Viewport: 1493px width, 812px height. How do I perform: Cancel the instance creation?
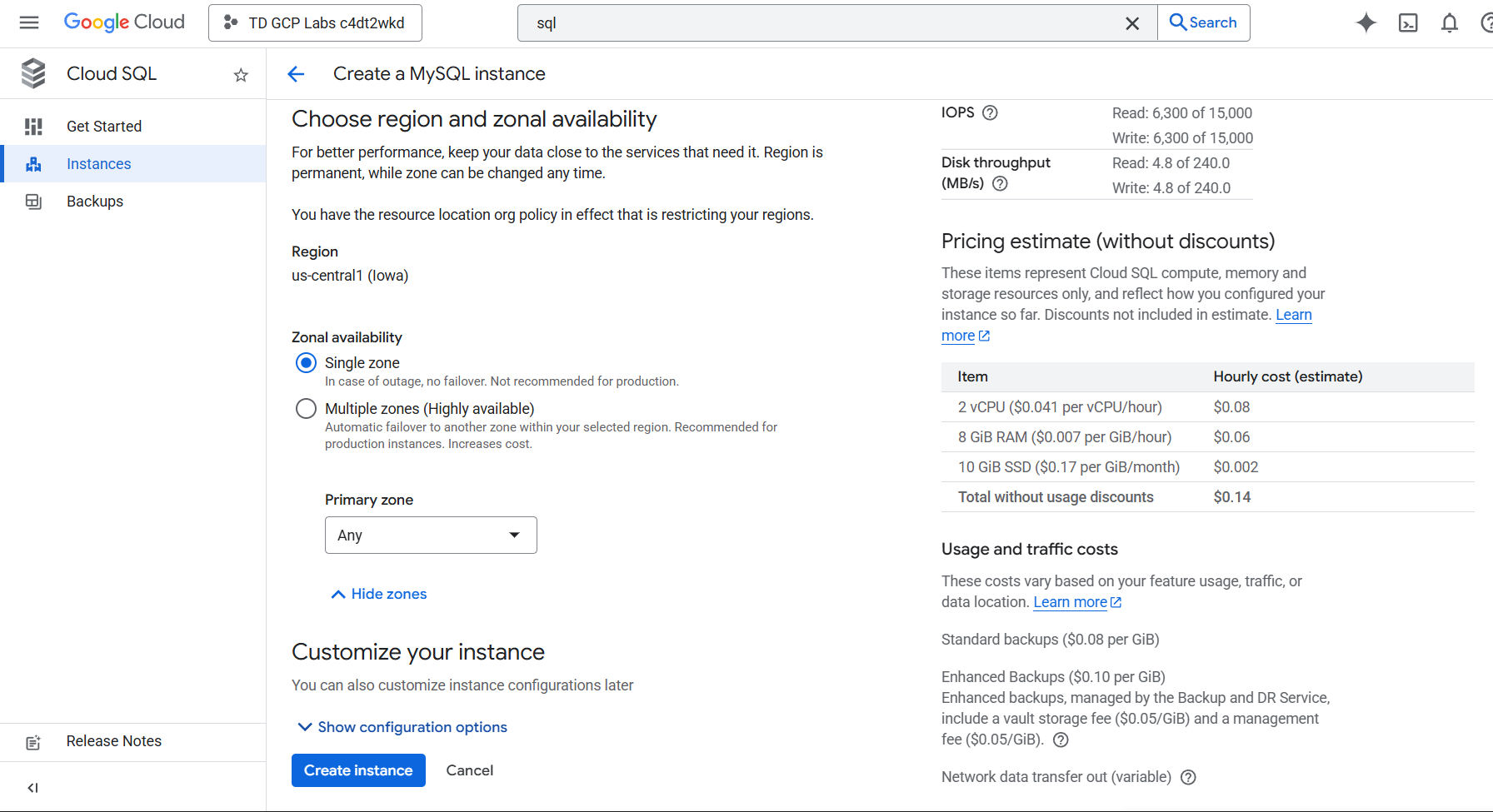coord(470,770)
